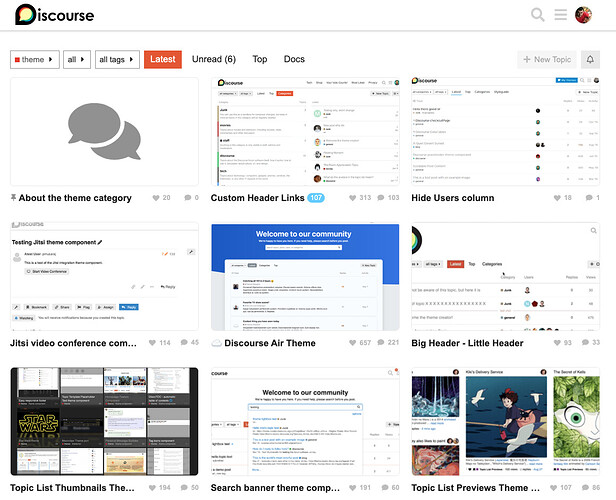Click the Search banner theme component thumbnail
The image size is (616, 500).
click(305, 421)
